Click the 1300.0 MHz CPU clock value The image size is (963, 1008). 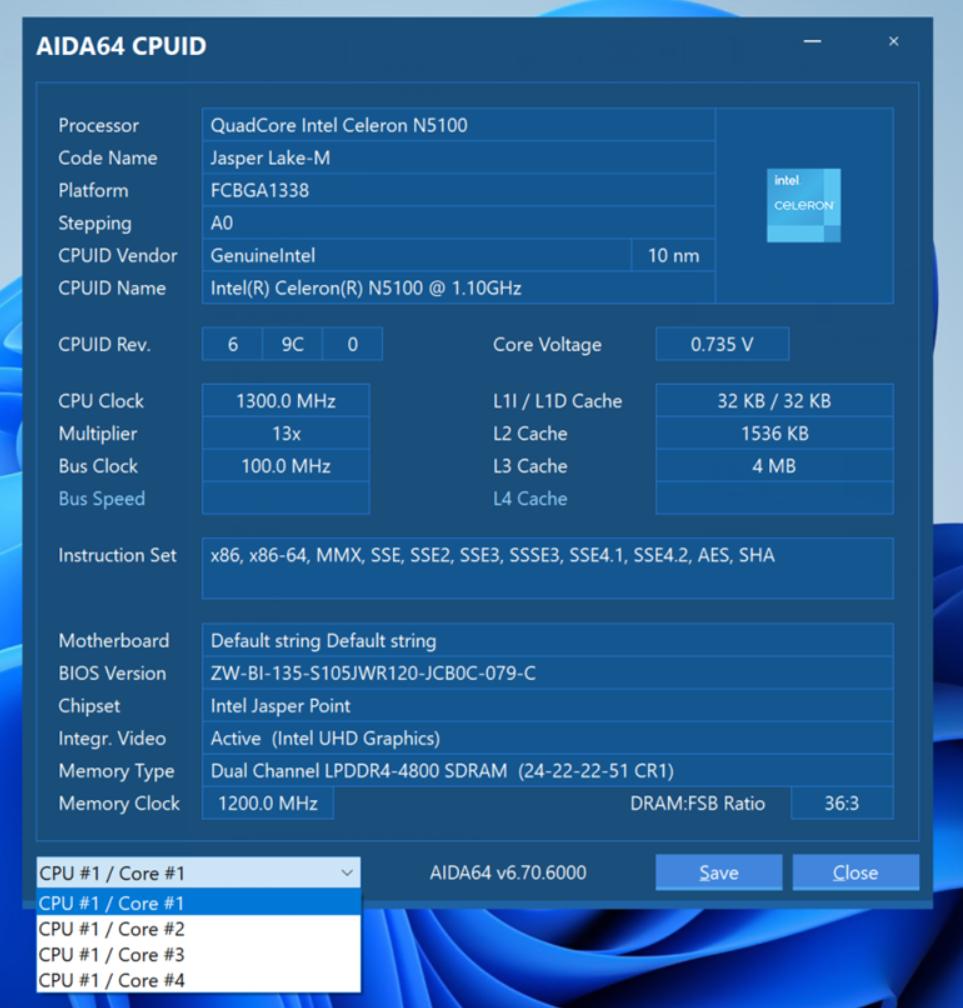click(x=285, y=400)
